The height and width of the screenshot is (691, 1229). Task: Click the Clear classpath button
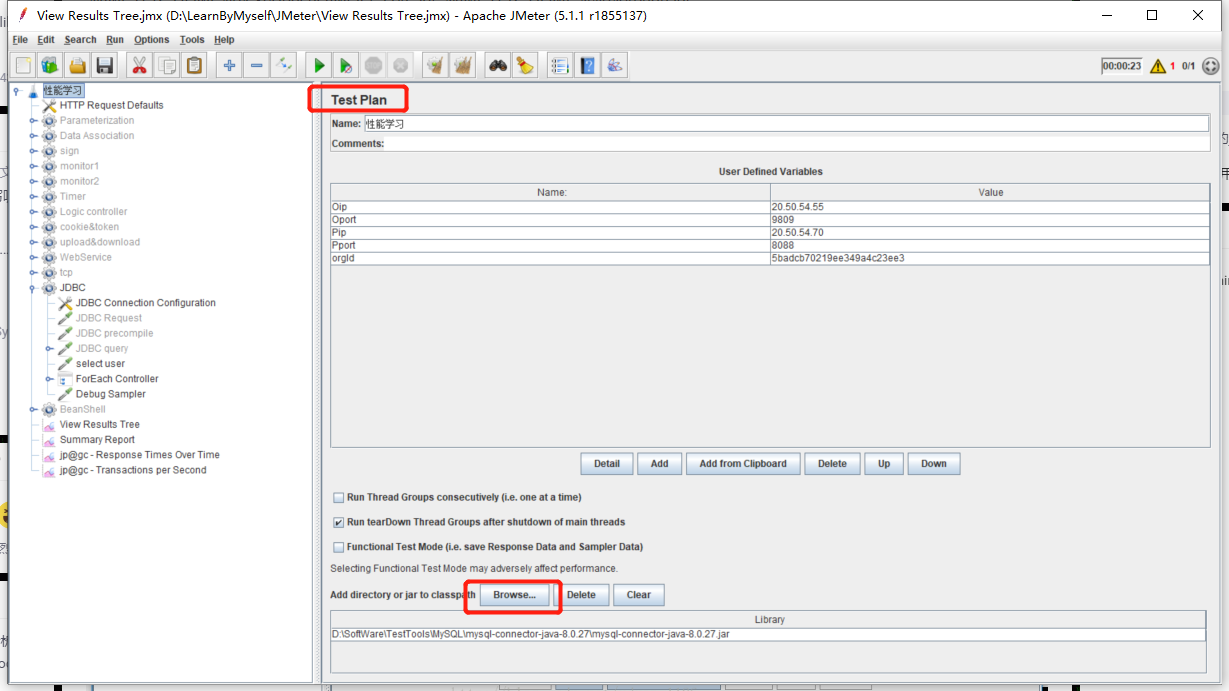639,595
